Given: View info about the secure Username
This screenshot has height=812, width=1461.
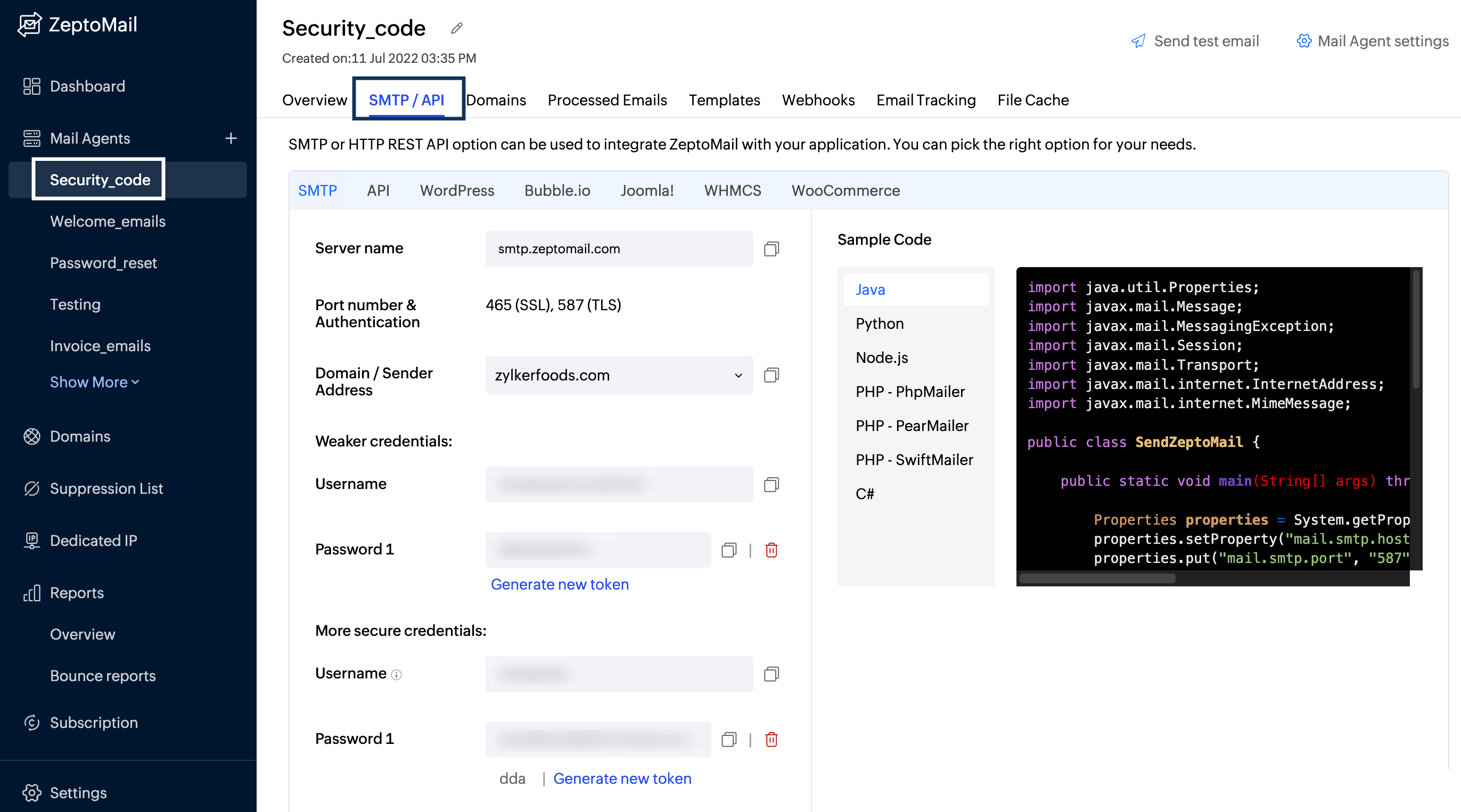Looking at the screenshot, I should click(397, 675).
